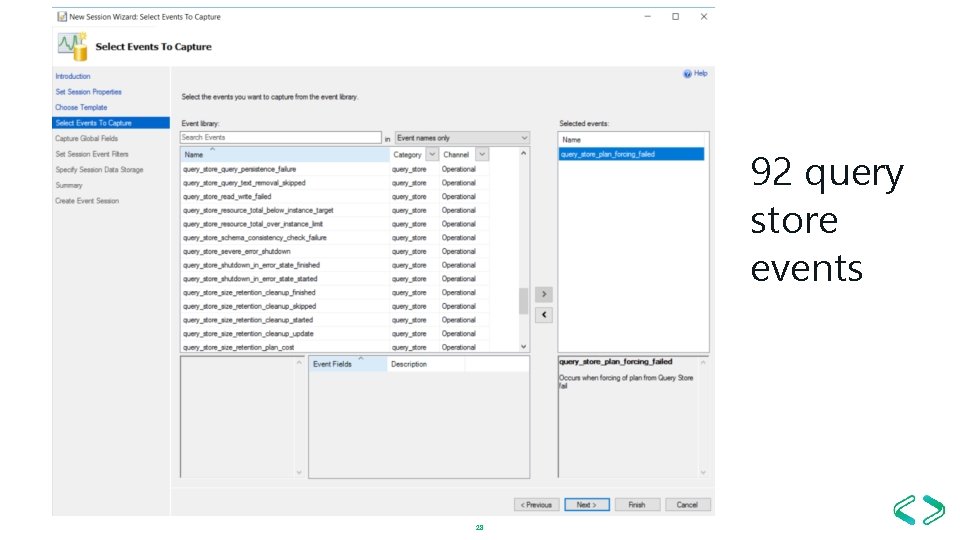This screenshot has width=960, height=540.
Task: Go to Set Session Properties step
Action: [x=89, y=92]
